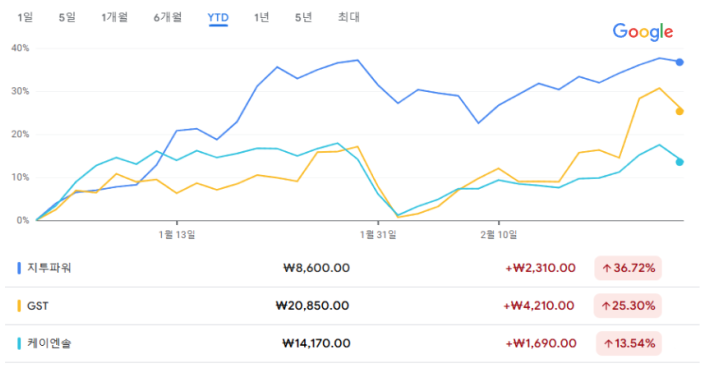
Task: Click the 36.72% gain badge
Action: [x=628, y=268]
